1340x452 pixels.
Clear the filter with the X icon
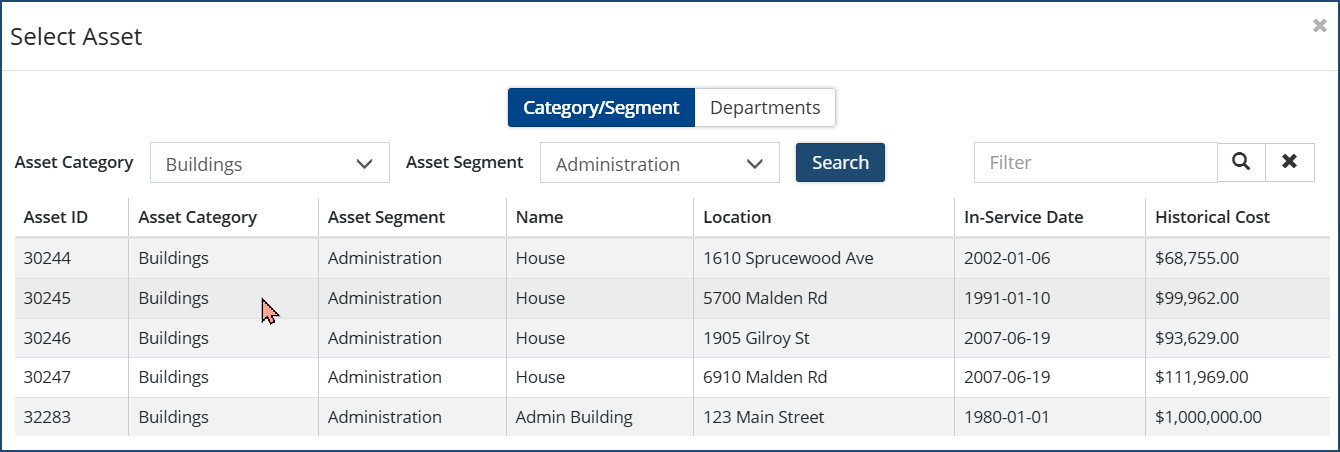click(1290, 162)
